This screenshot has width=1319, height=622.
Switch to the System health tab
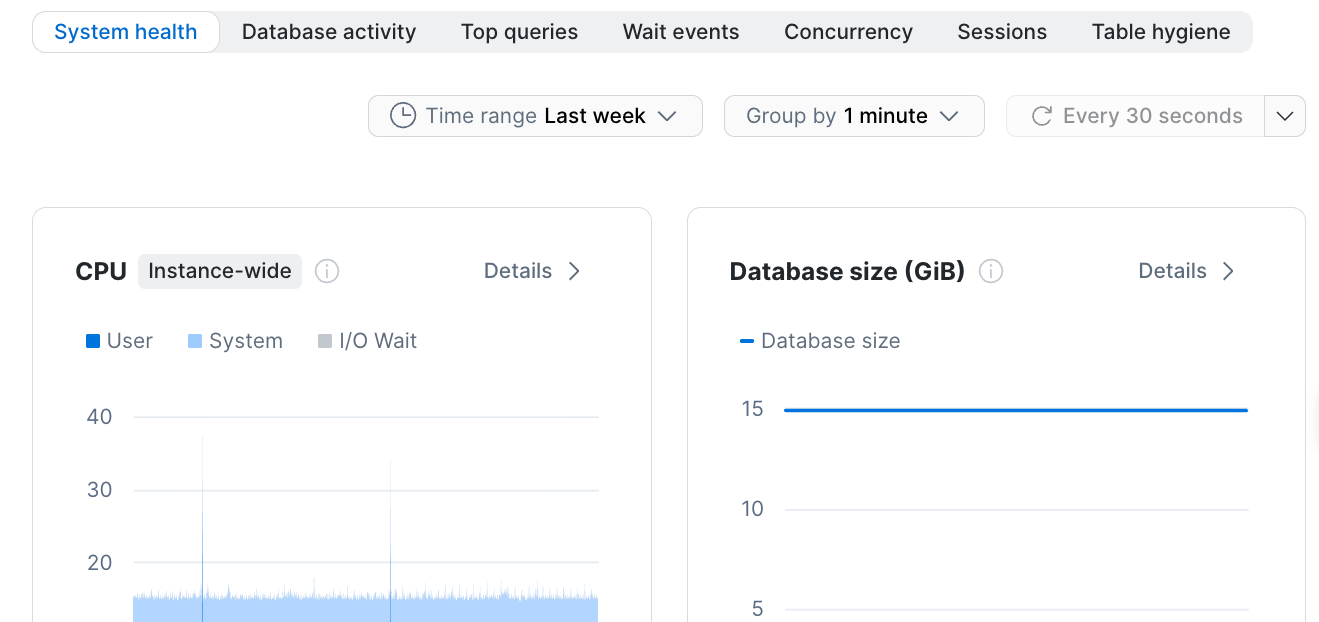[126, 32]
